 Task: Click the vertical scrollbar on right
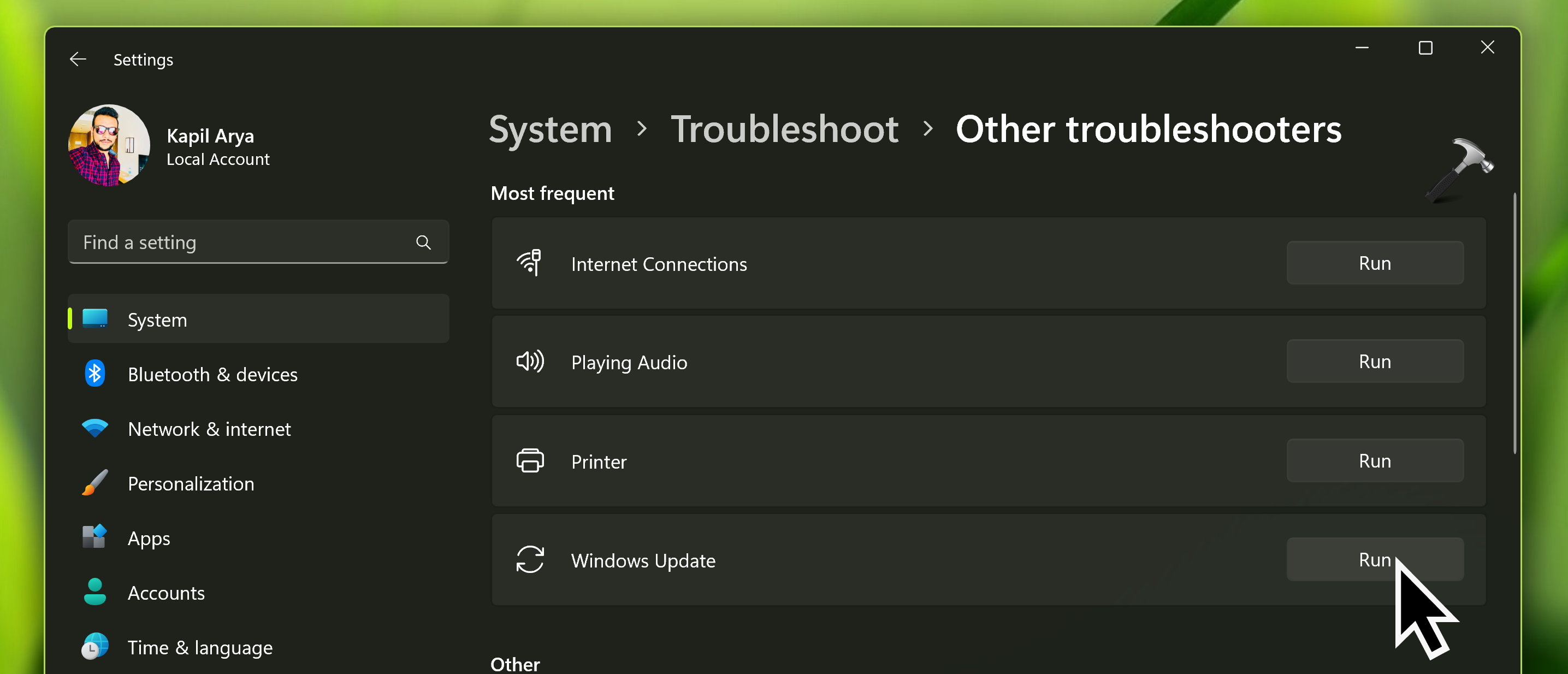click(1514, 323)
